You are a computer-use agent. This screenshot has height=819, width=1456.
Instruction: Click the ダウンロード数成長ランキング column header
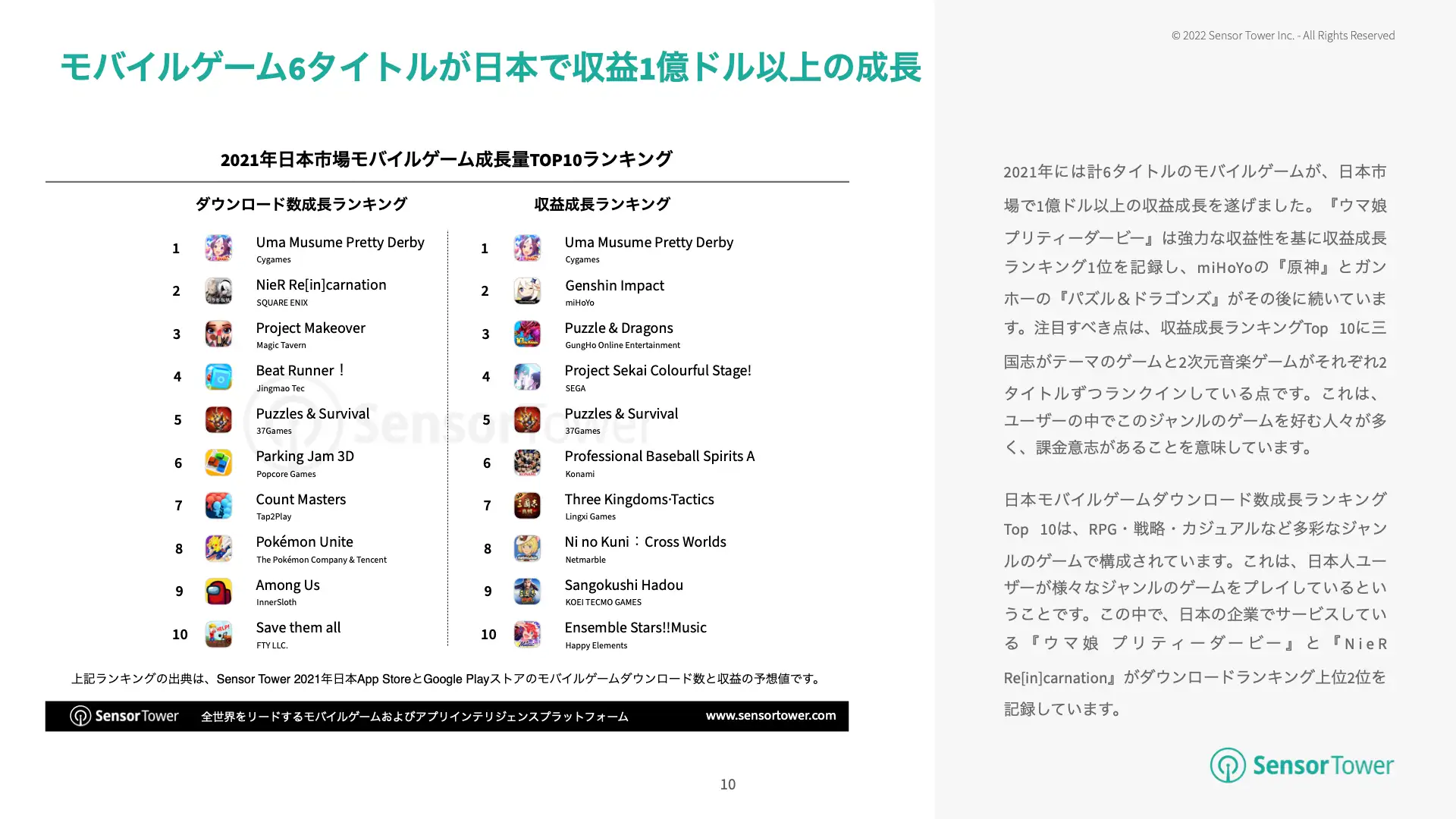click(x=301, y=204)
